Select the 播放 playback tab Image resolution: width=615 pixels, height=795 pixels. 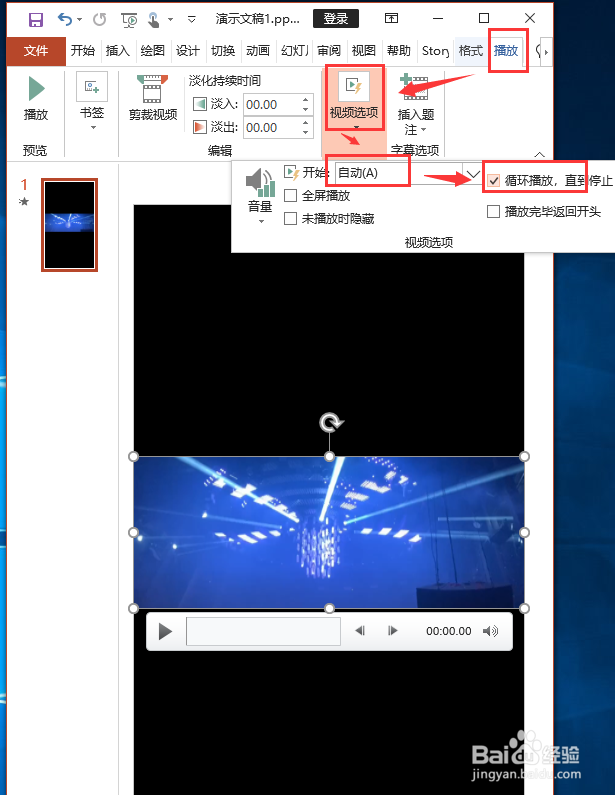506,51
